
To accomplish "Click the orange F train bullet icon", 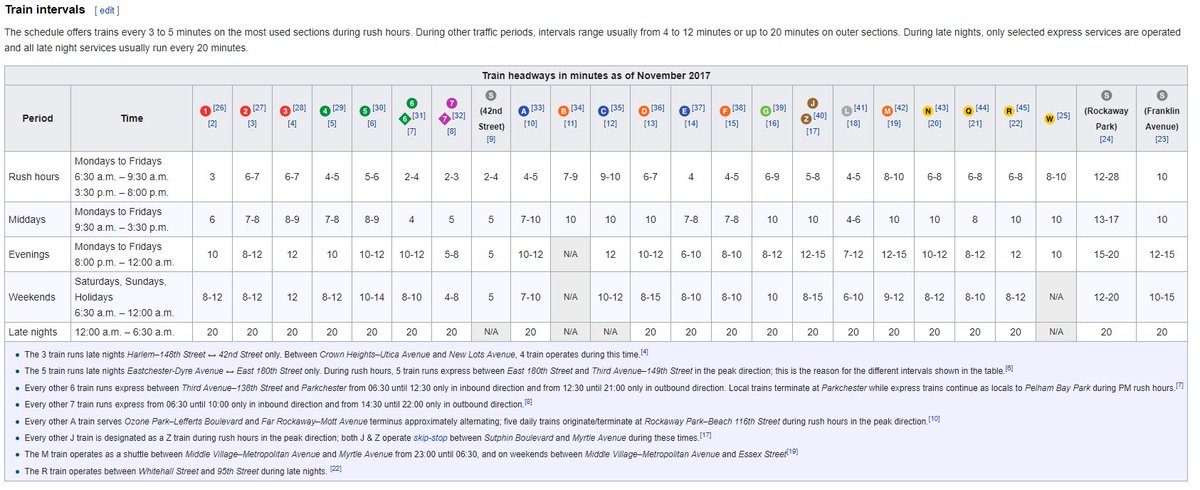I will 724,110.
